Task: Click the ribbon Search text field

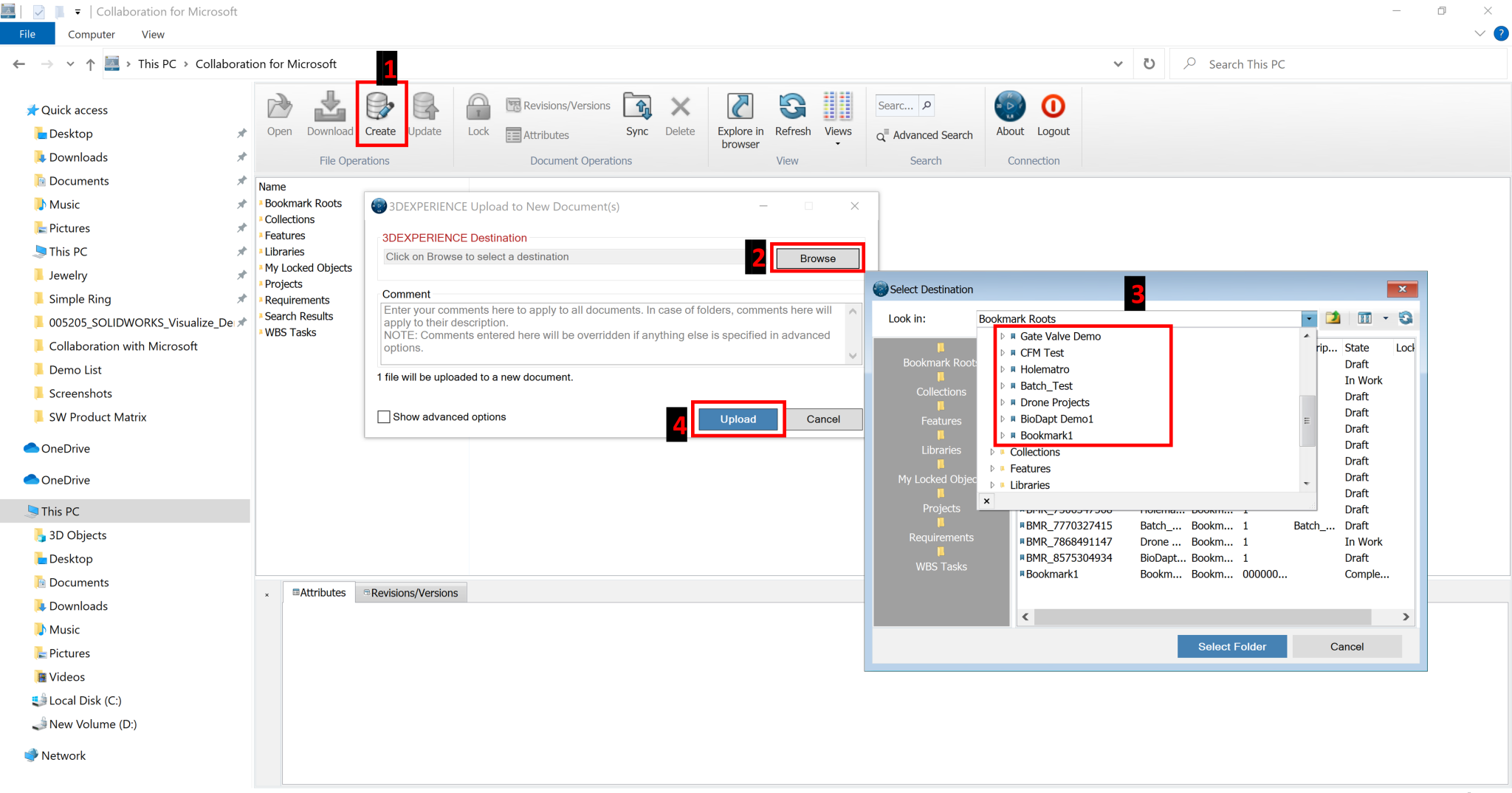Action: (x=897, y=106)
